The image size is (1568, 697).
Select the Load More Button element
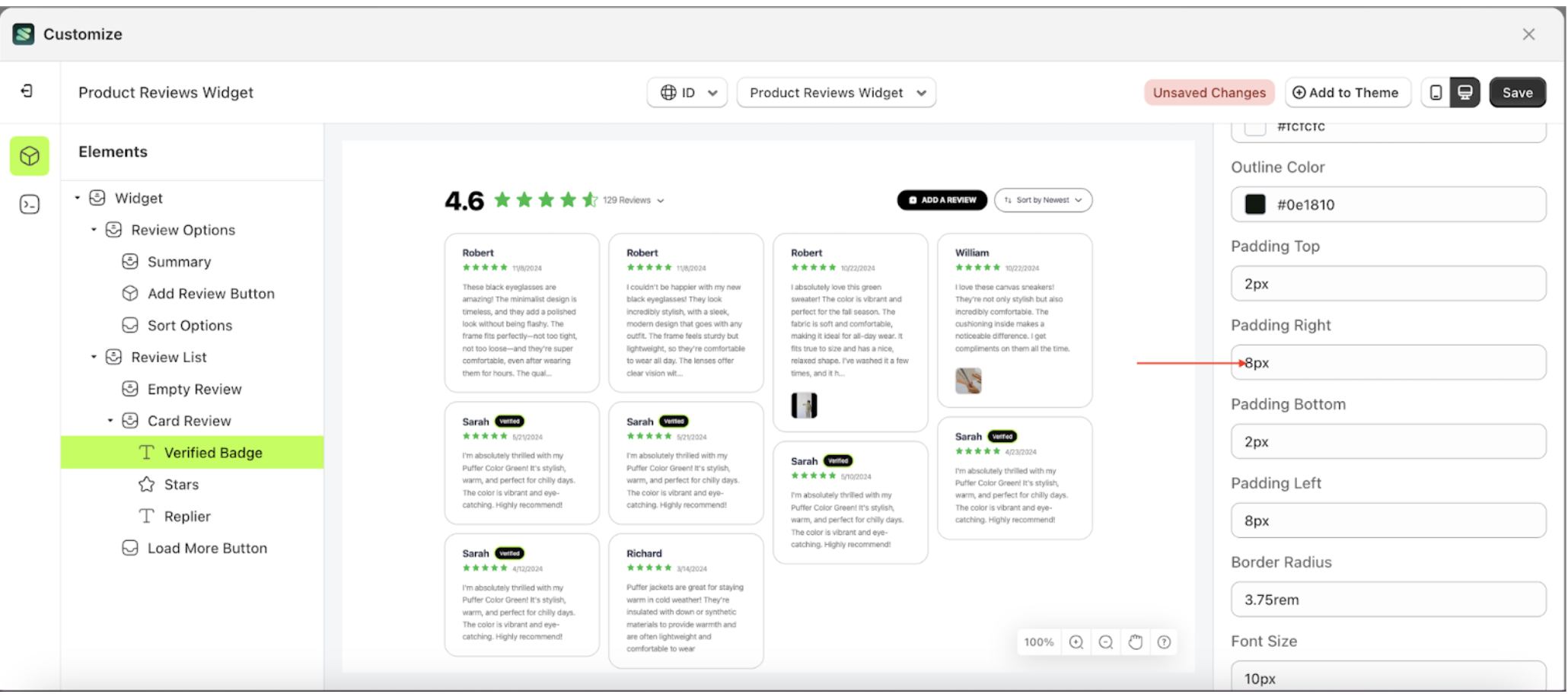click(x=206, y=547)
